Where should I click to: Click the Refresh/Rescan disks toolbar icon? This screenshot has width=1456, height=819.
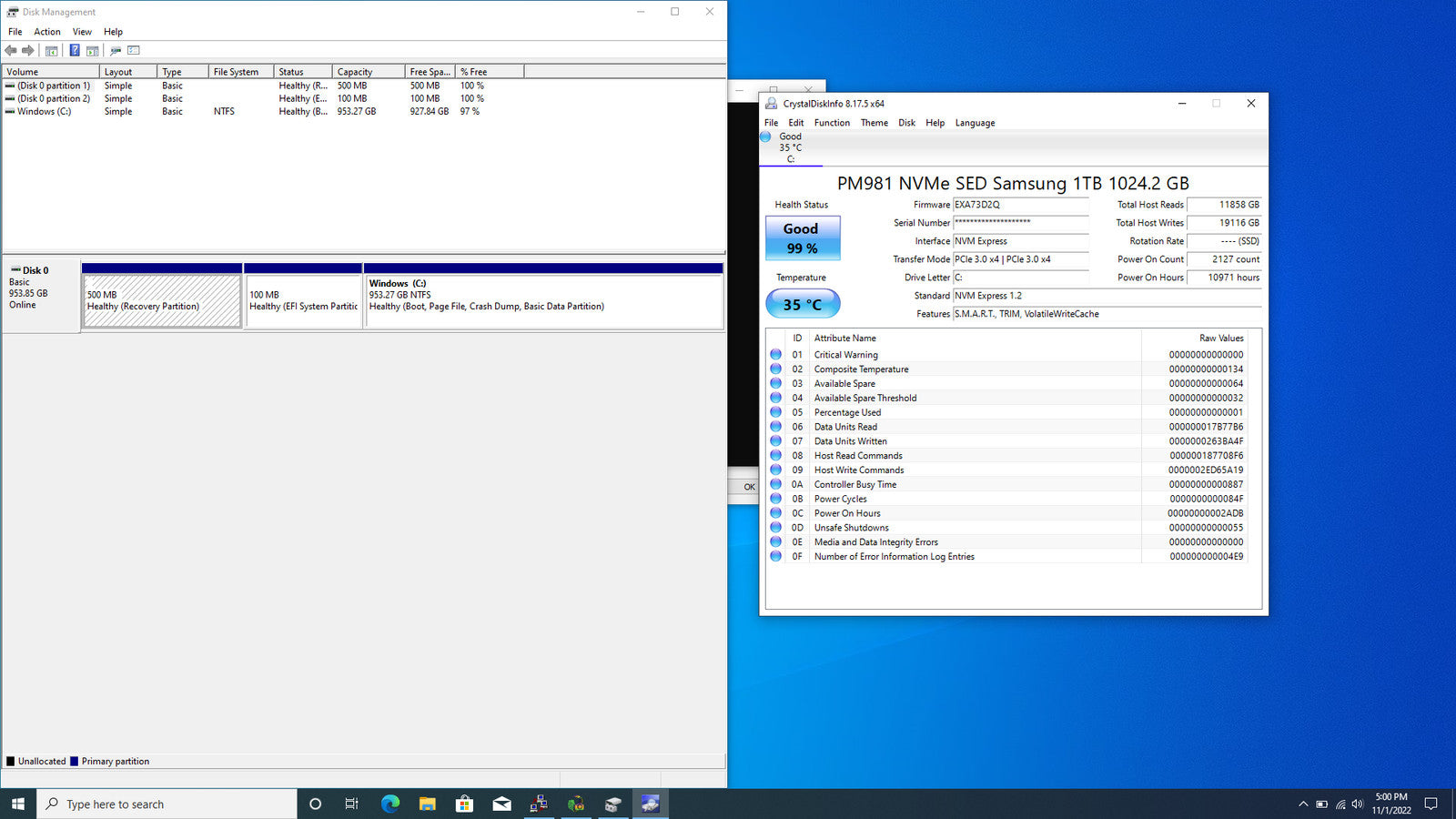(x=116, y=51)
